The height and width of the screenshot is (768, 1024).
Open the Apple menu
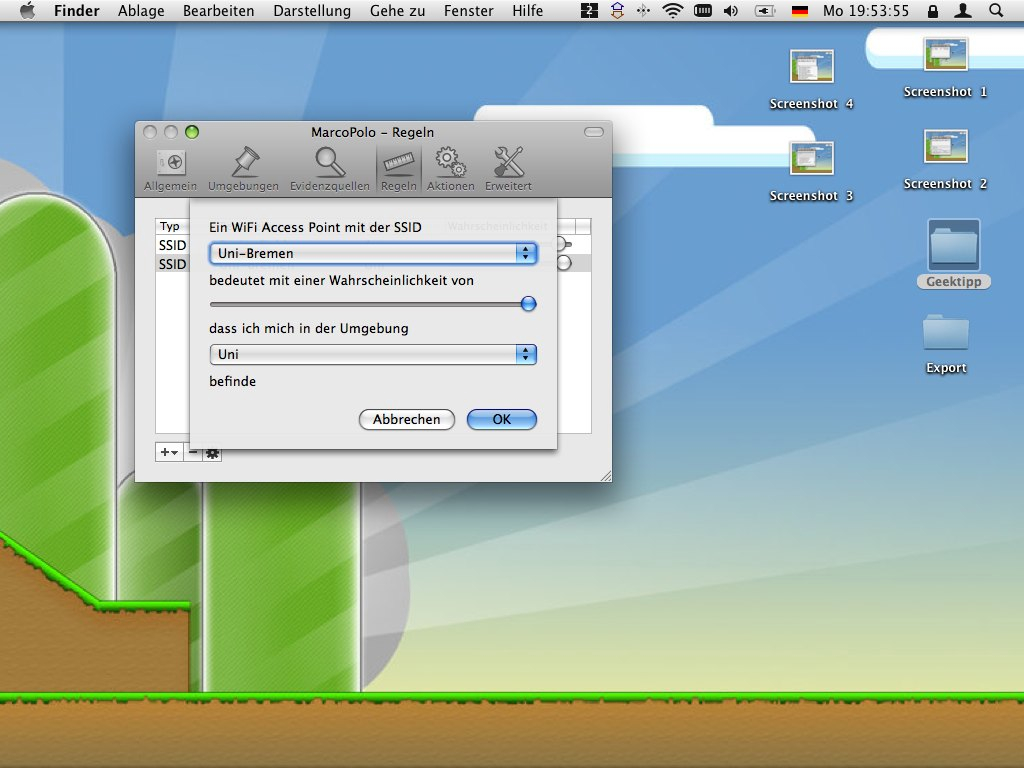tap(27, 10)
